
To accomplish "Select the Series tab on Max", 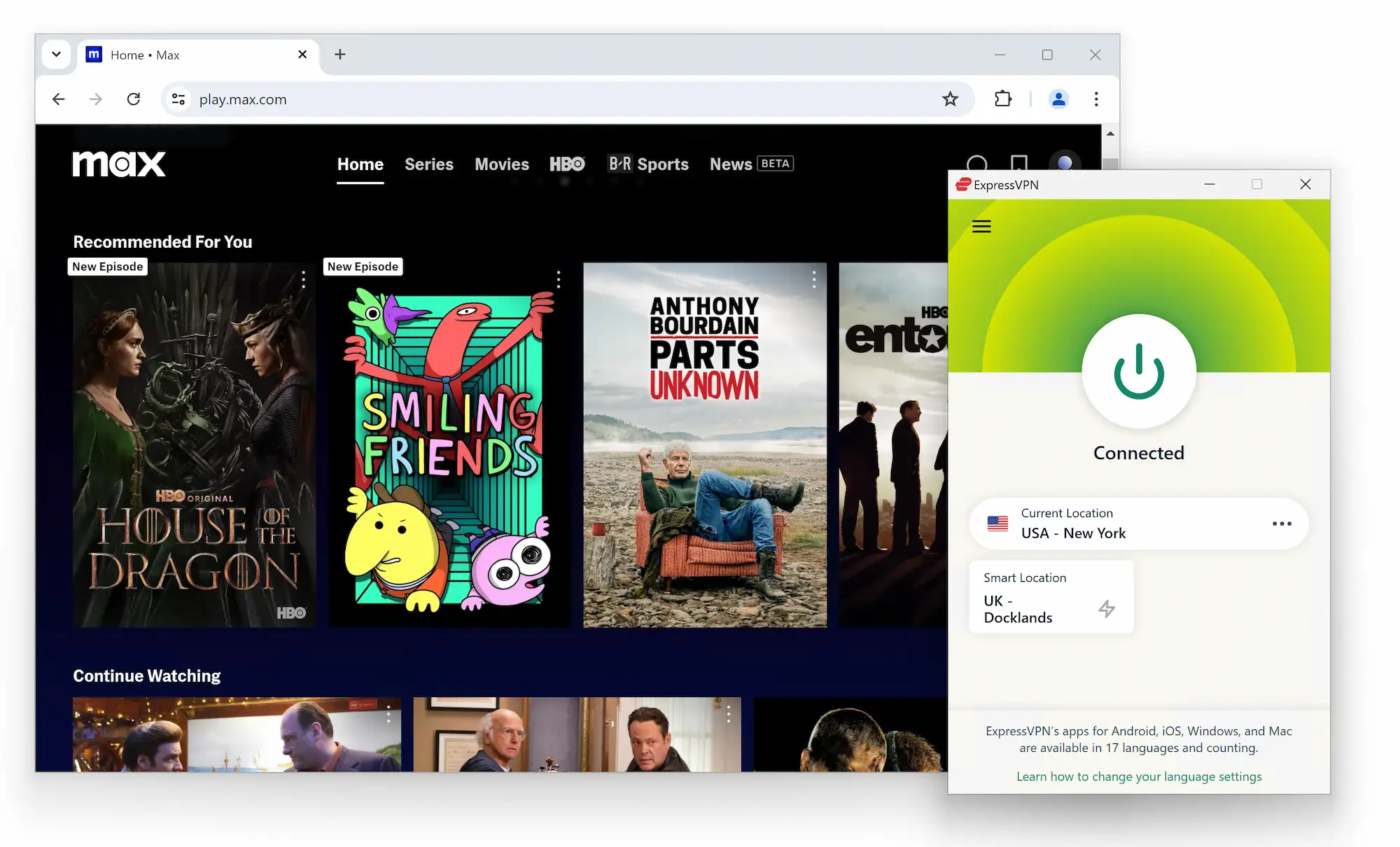I will 429,163.
